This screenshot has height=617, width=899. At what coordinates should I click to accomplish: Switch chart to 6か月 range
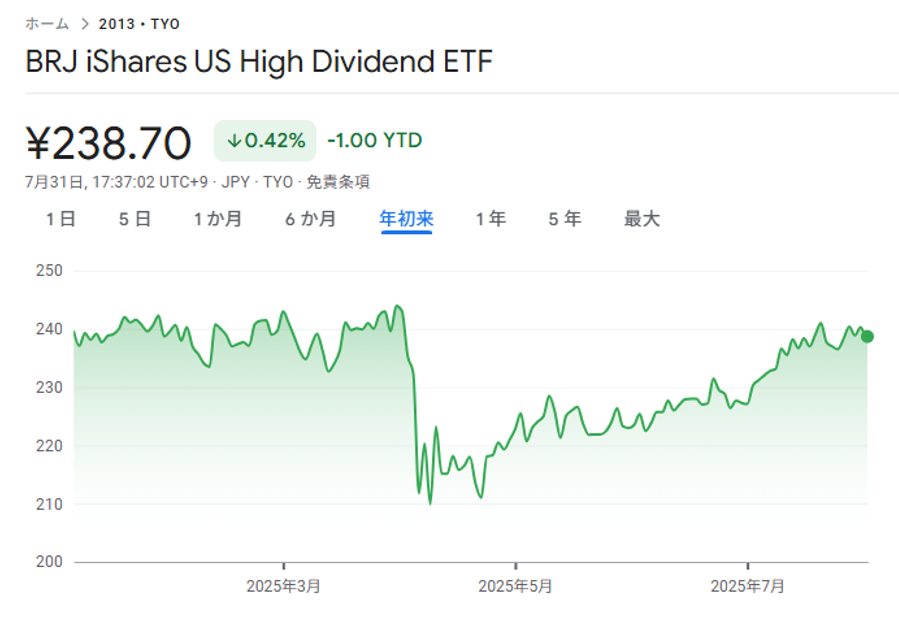pos(310,219)
